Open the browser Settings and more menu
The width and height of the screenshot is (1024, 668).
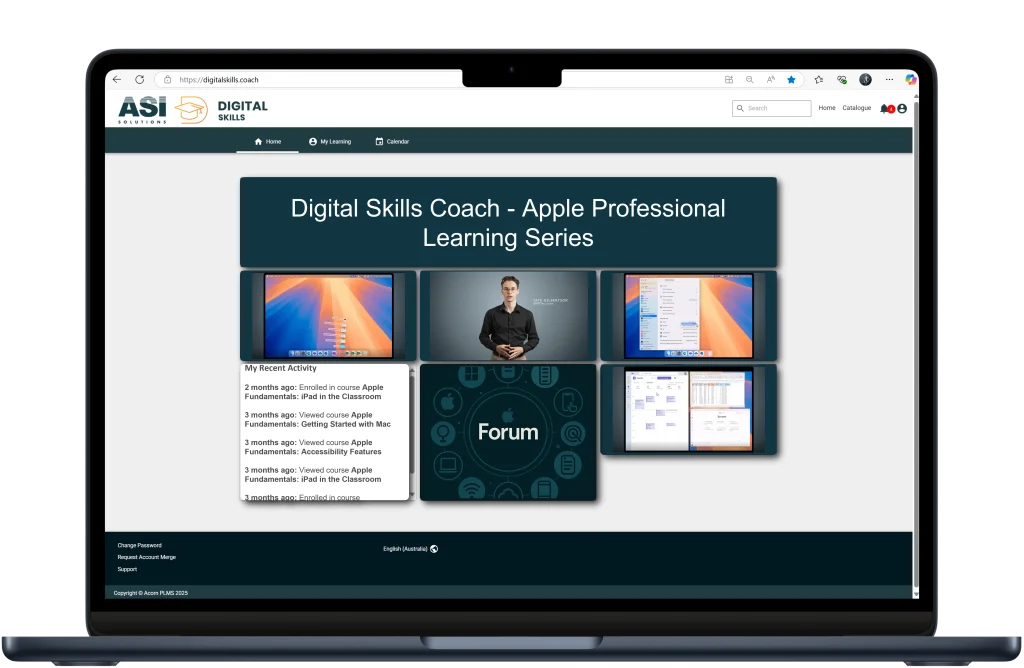[889, 80]
